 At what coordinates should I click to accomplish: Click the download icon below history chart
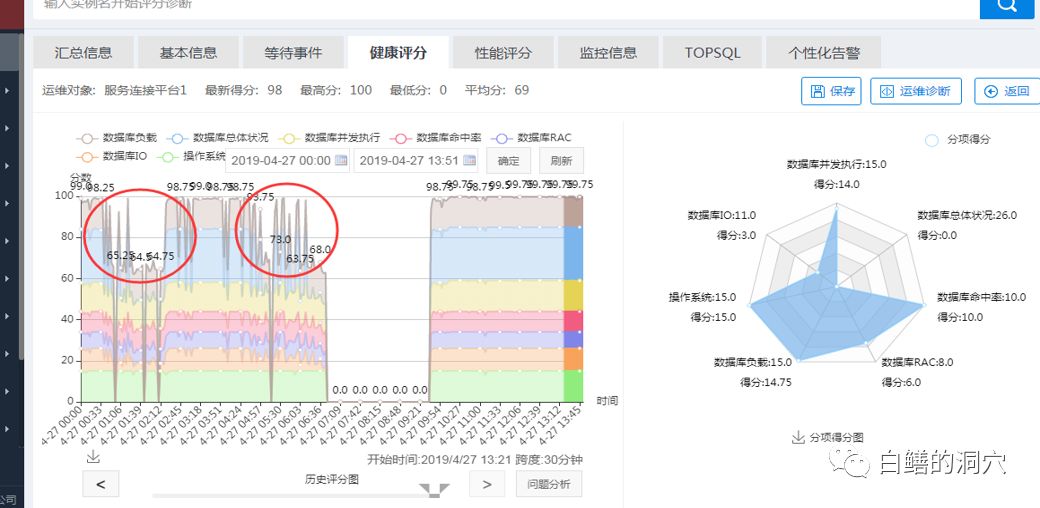[x=93, y=457]
